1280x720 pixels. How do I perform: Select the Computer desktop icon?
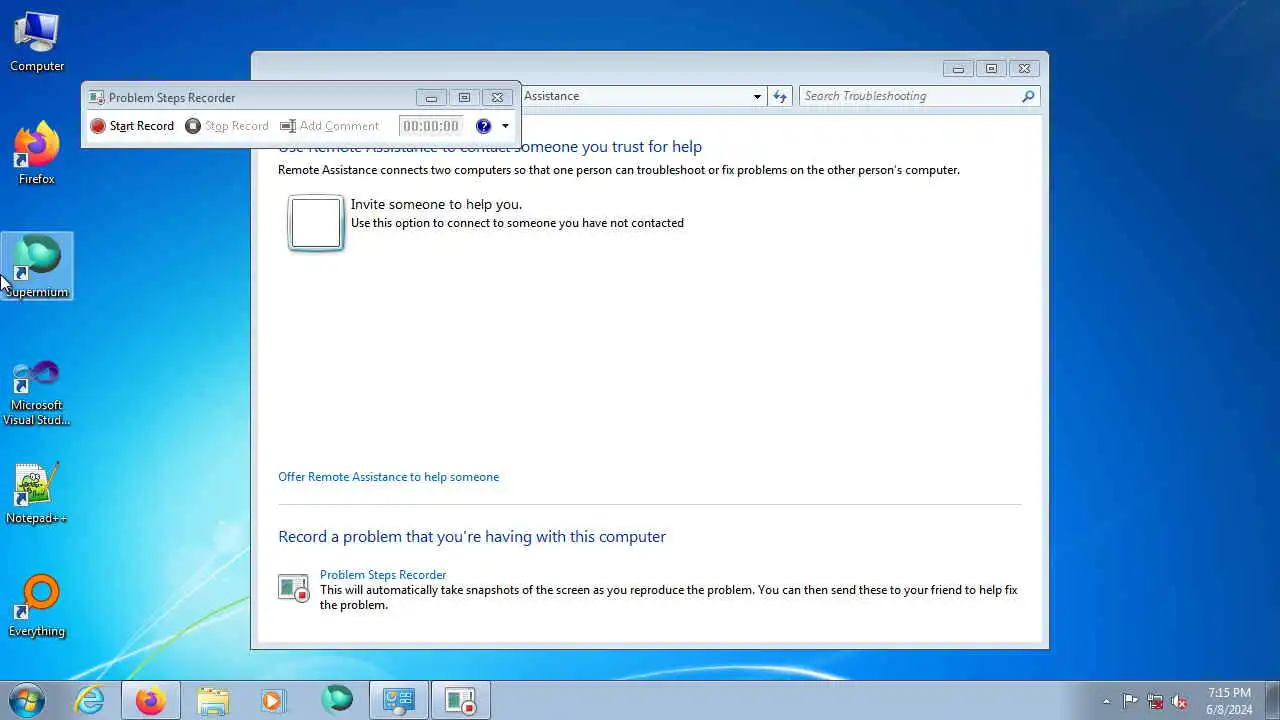[x=37, y=41]
